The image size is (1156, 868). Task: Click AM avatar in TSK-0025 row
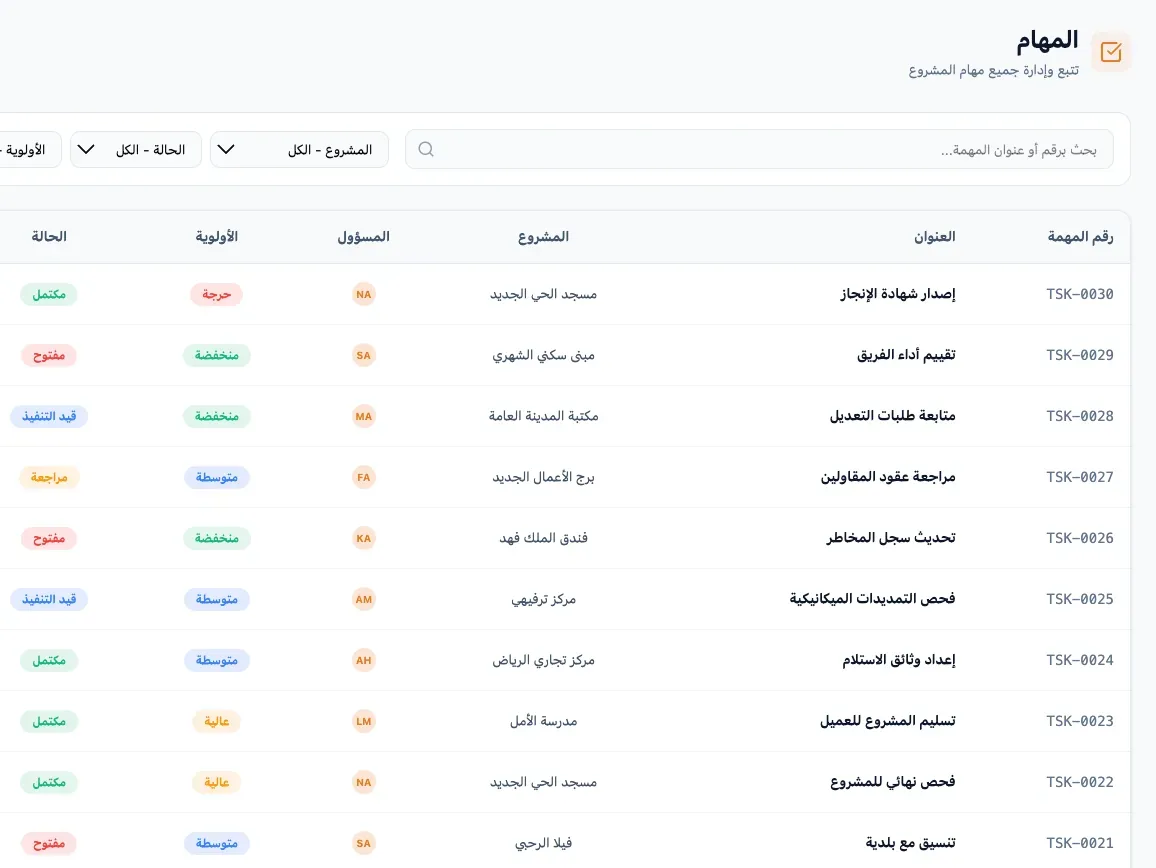(363, 599)
